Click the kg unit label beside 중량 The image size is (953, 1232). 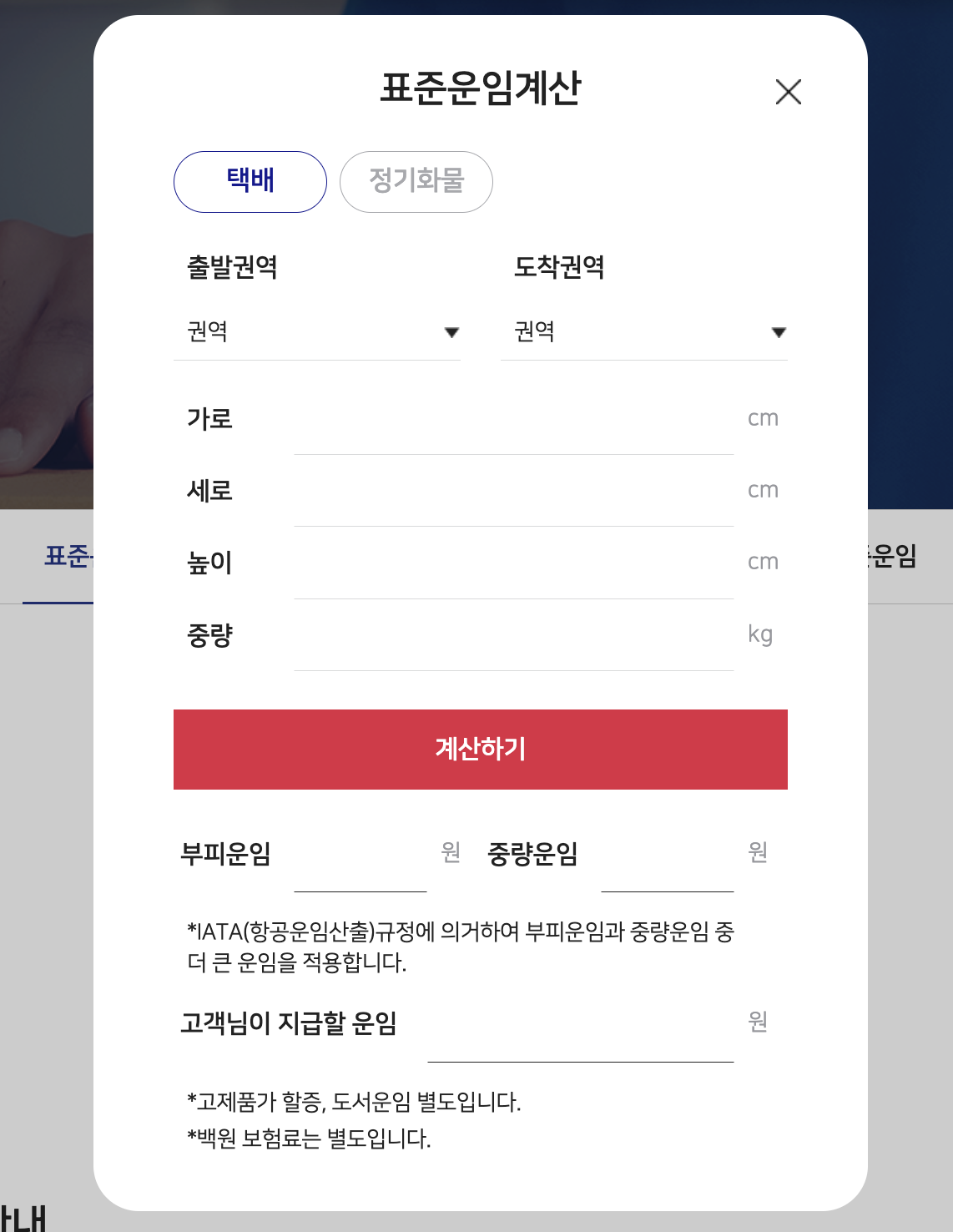(760, 634)
